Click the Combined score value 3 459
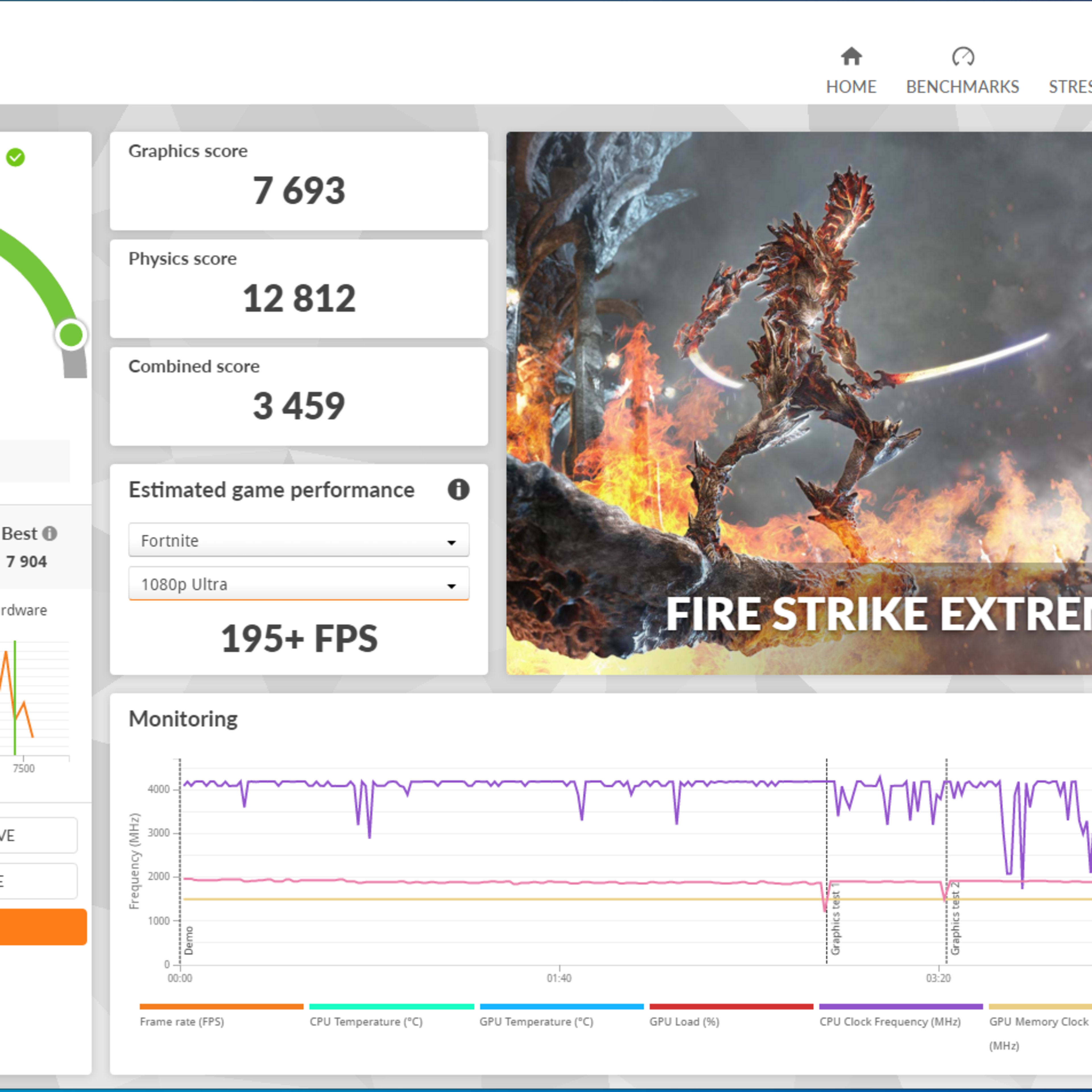 [298, 406]
